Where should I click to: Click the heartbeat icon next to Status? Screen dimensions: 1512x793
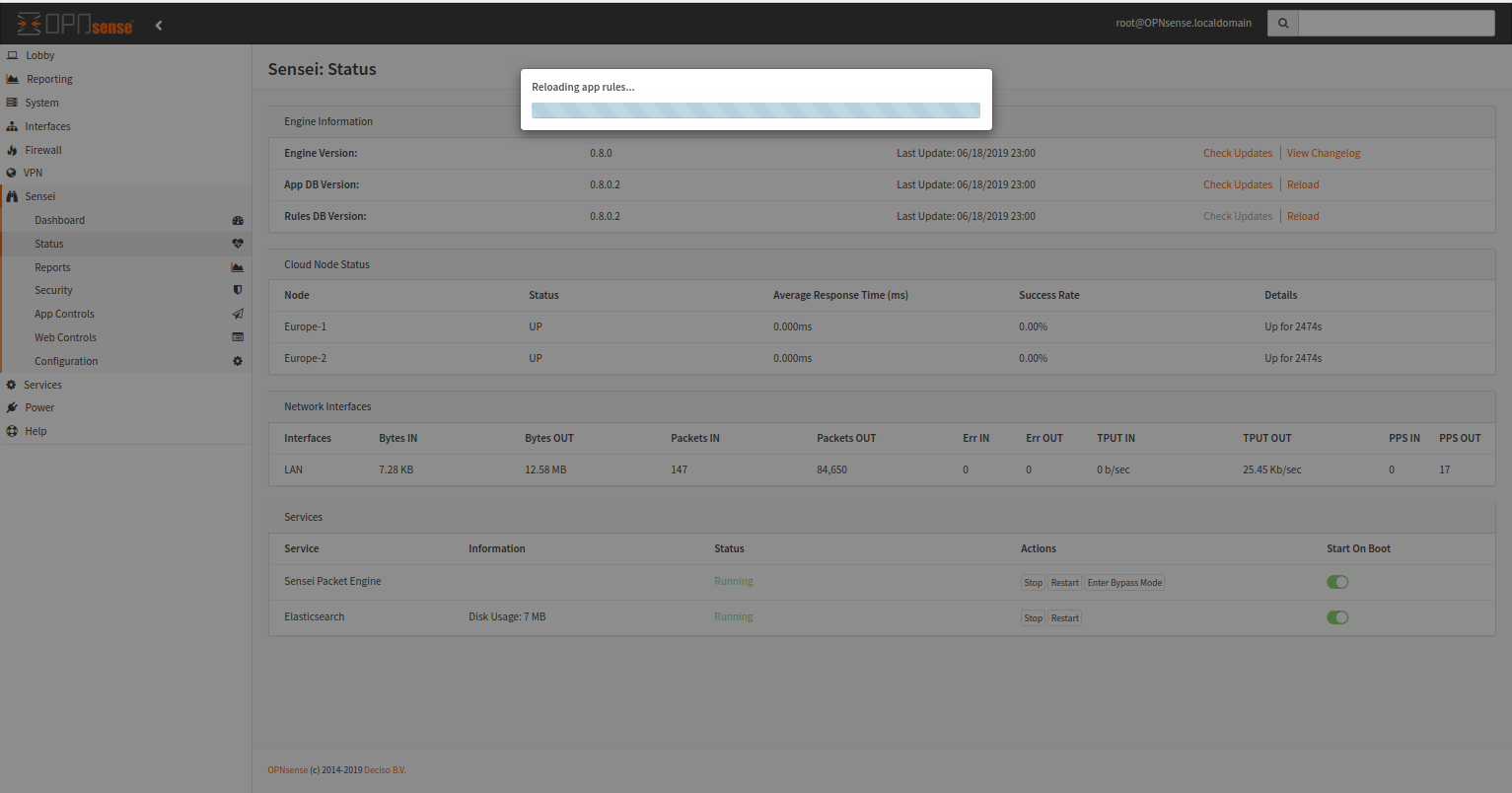[x=237, y=244]
